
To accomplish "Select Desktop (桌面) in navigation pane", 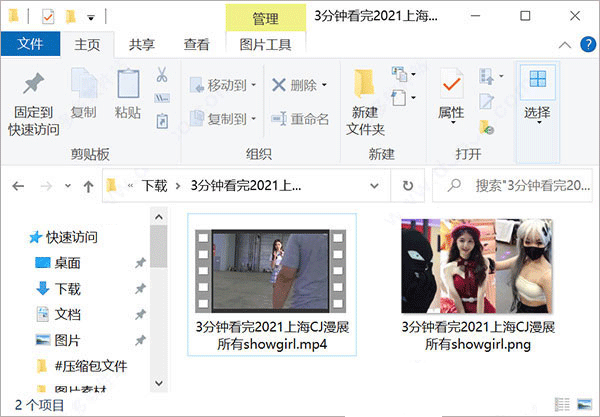I will coord(58,263).
